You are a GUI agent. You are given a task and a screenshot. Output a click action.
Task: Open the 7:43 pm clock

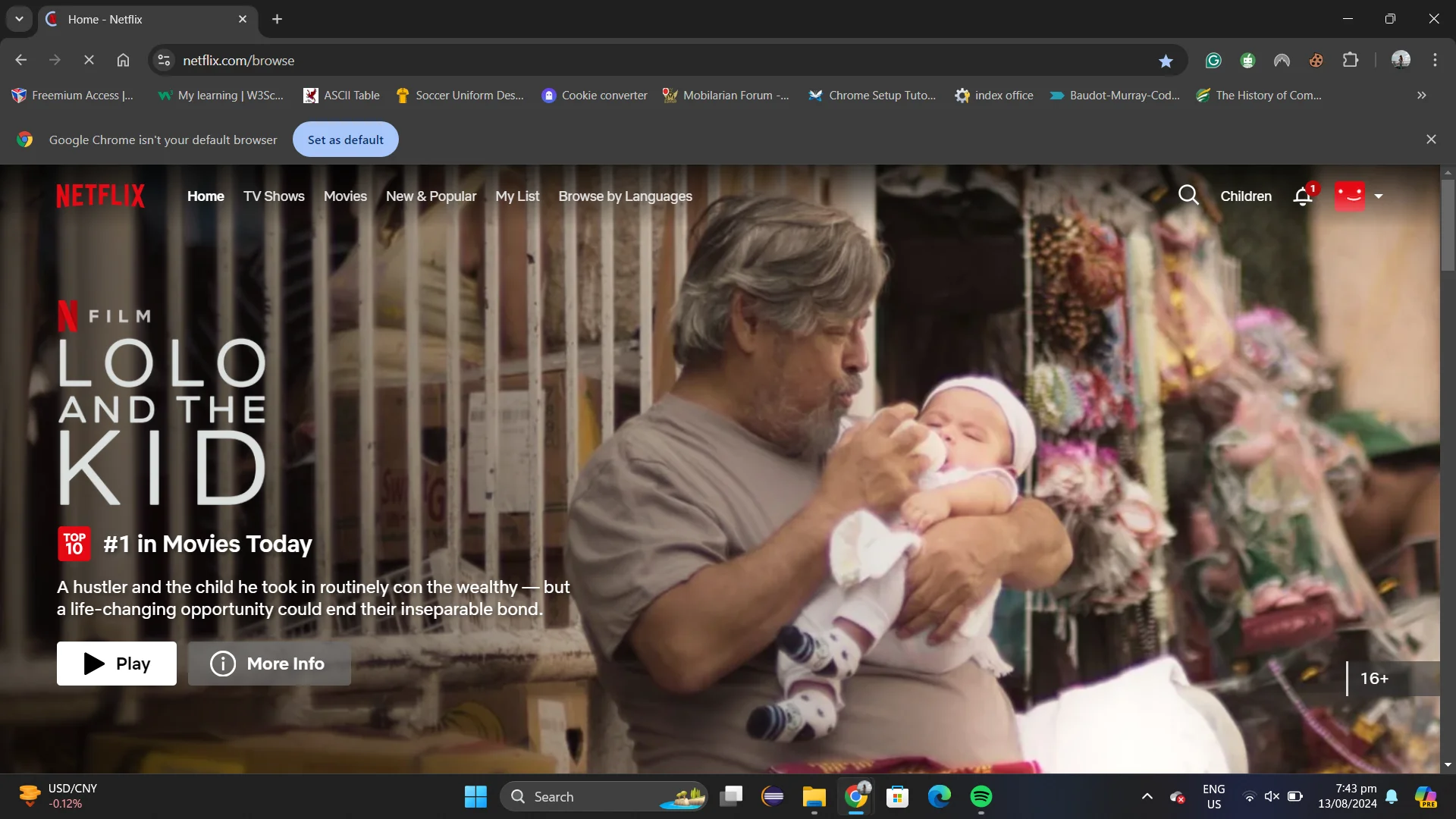[1347, 796]
